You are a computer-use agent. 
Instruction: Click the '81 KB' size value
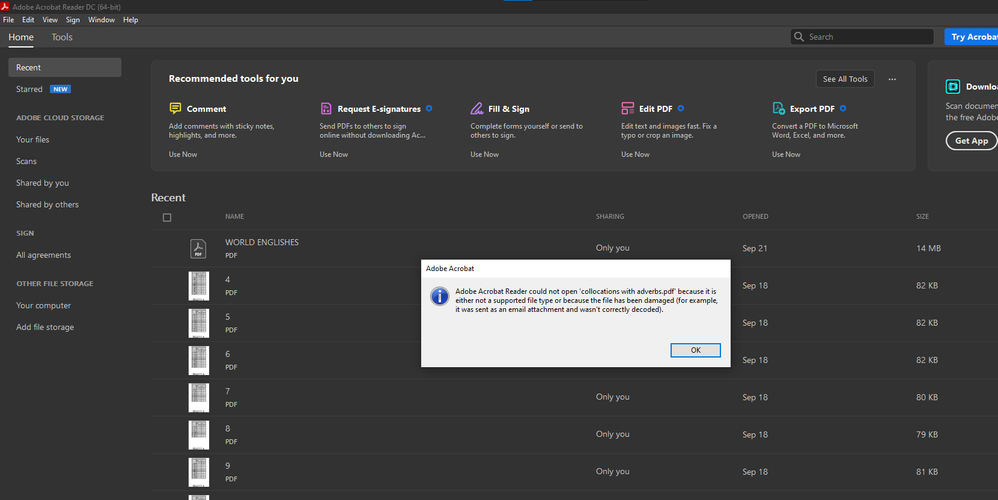pos(927,472)
